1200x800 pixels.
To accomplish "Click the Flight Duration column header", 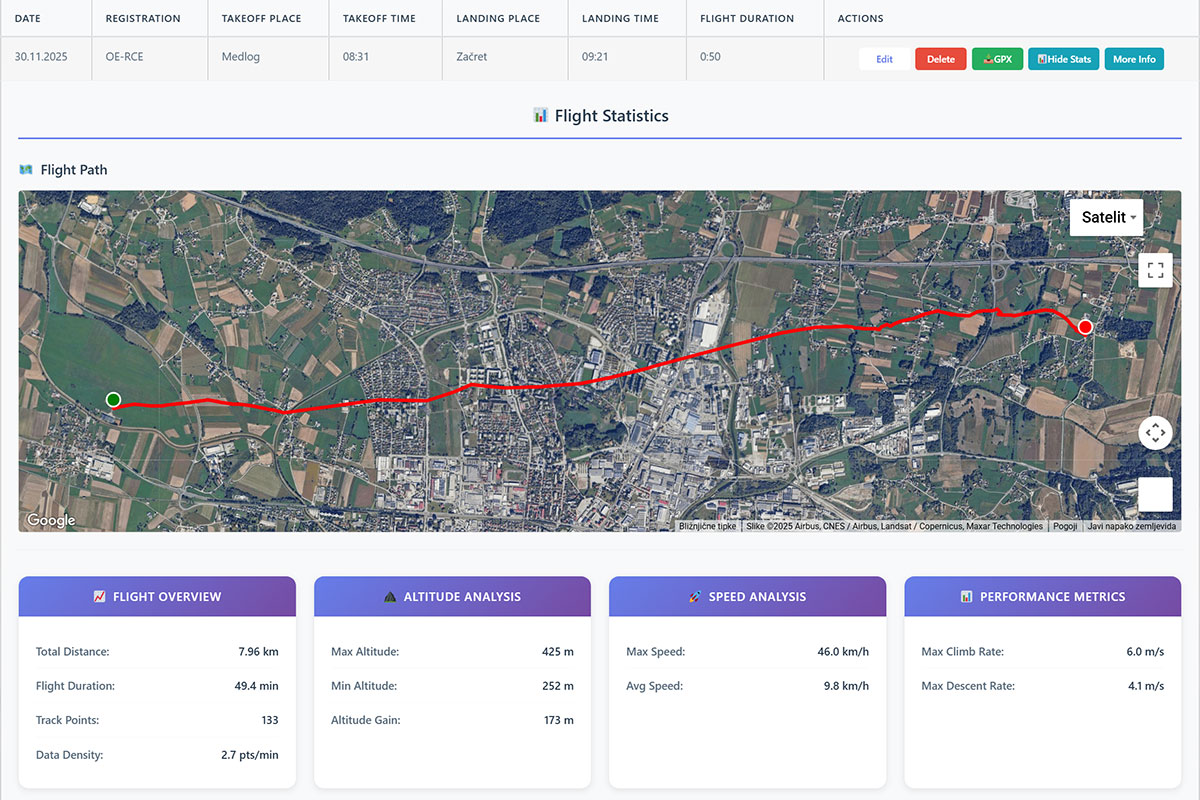I will click(x=746, y=18).
